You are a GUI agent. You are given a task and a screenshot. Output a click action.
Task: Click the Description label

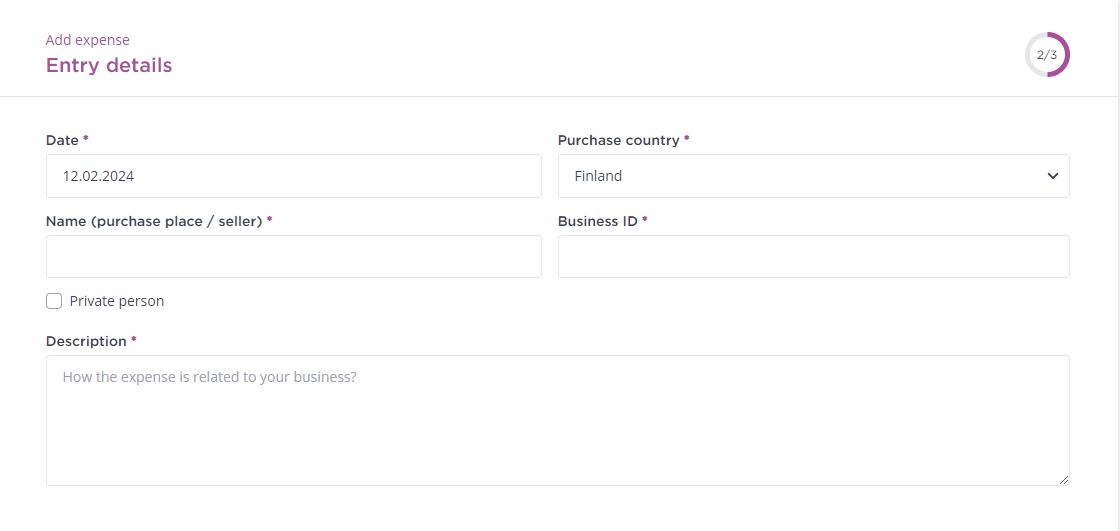(86, 341)
